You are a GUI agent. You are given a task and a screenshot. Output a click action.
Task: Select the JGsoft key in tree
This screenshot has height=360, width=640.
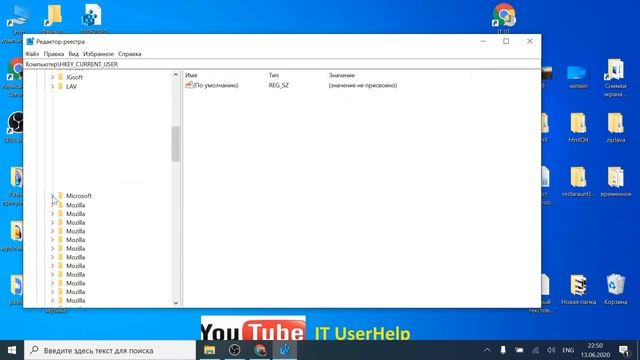tap(74, 77)
